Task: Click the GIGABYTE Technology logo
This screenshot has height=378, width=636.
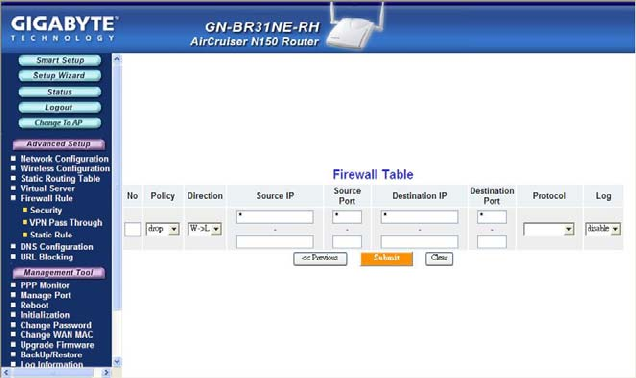Action: coord(64,29)
